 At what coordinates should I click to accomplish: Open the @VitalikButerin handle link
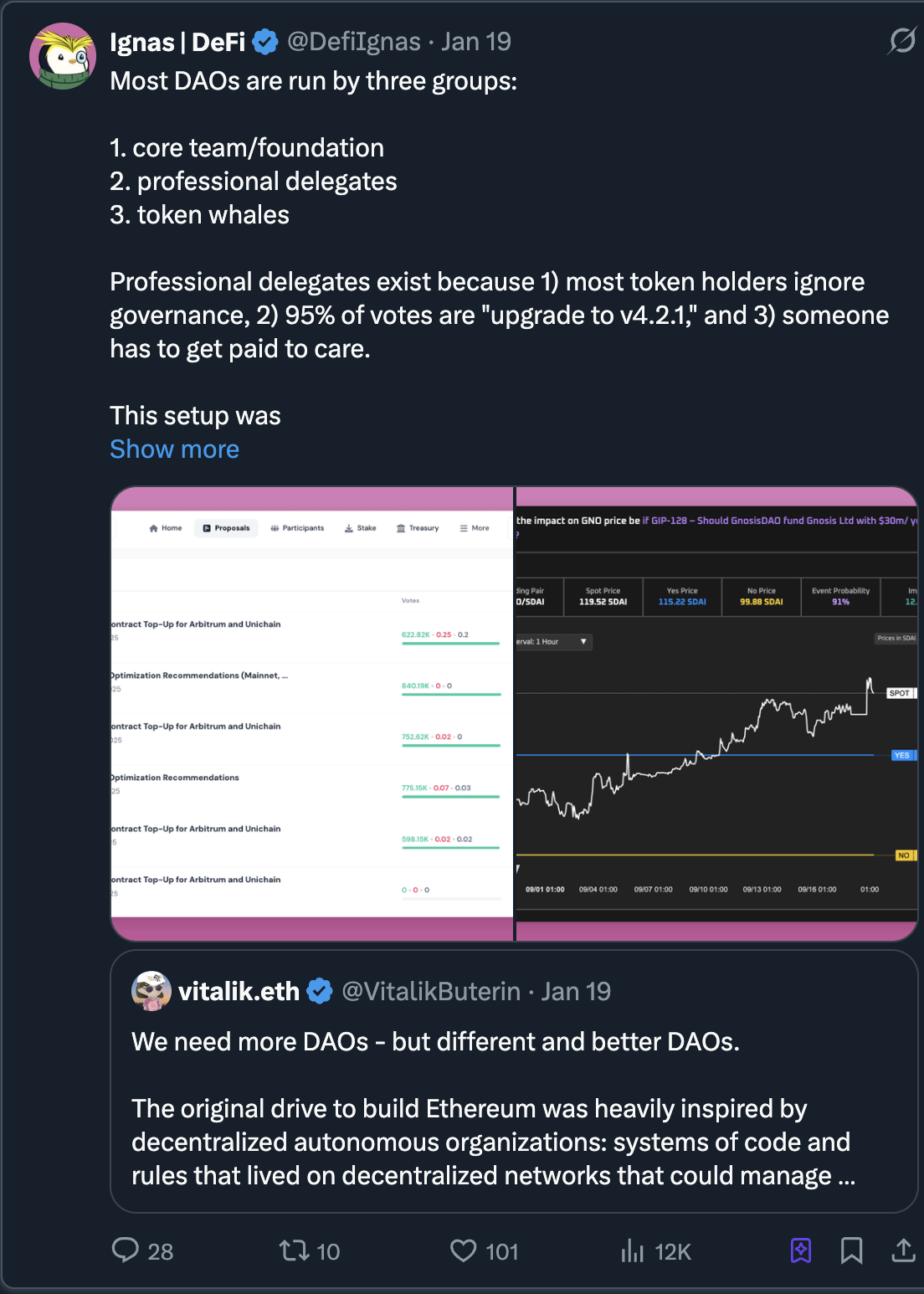coord(431,991)
